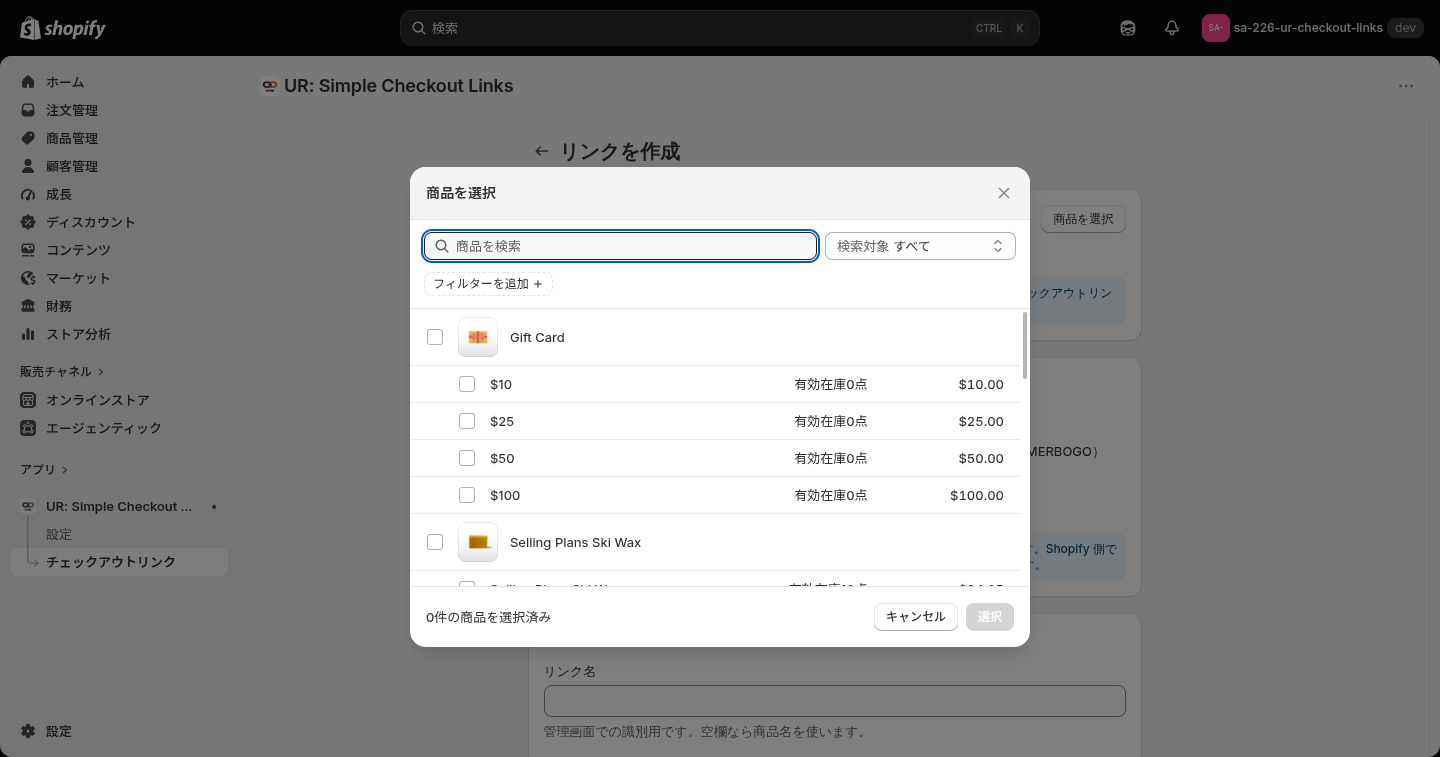Open the store account avatar menu

coord(1215,28)
